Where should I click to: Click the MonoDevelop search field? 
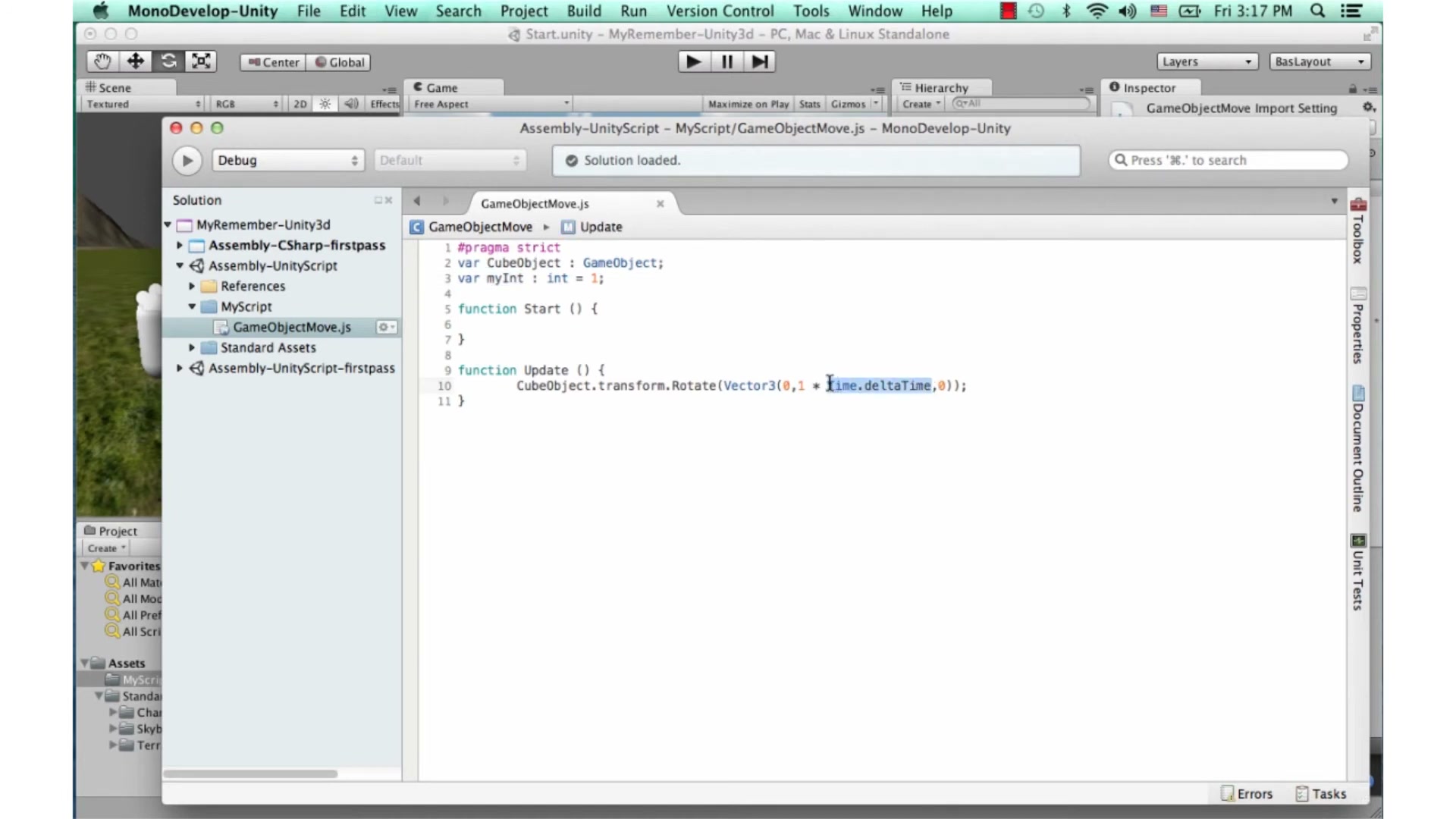1228,160
